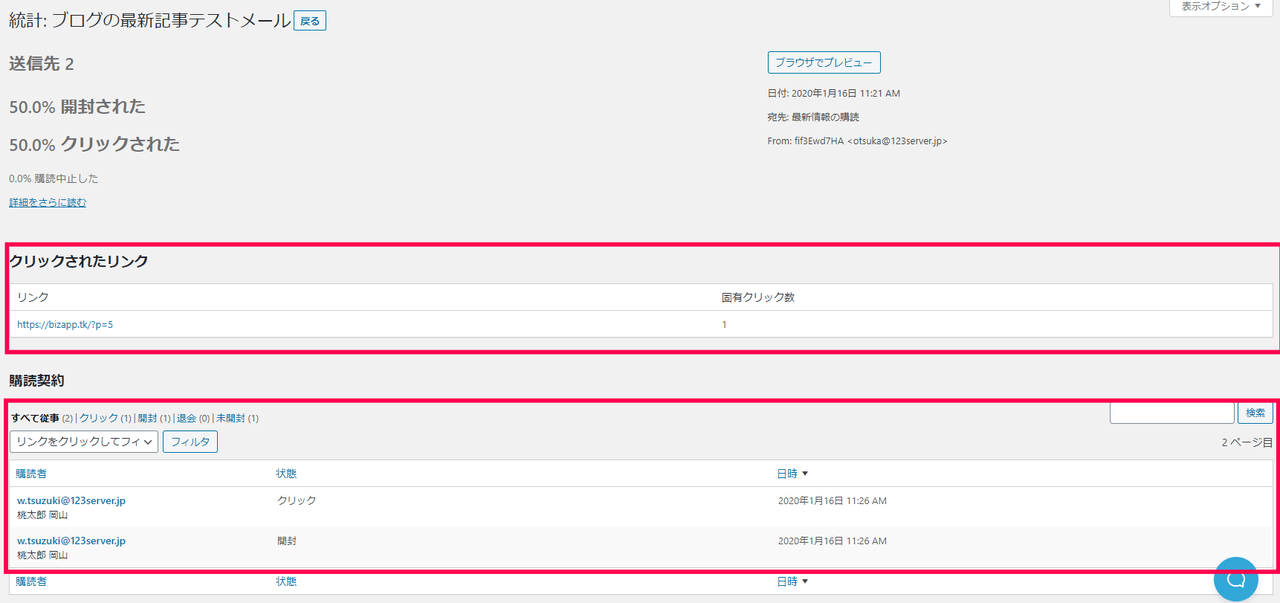The image size is (1280, 603).
Task: Select the クリックされたリンク section heading
Action: [79, 261]
